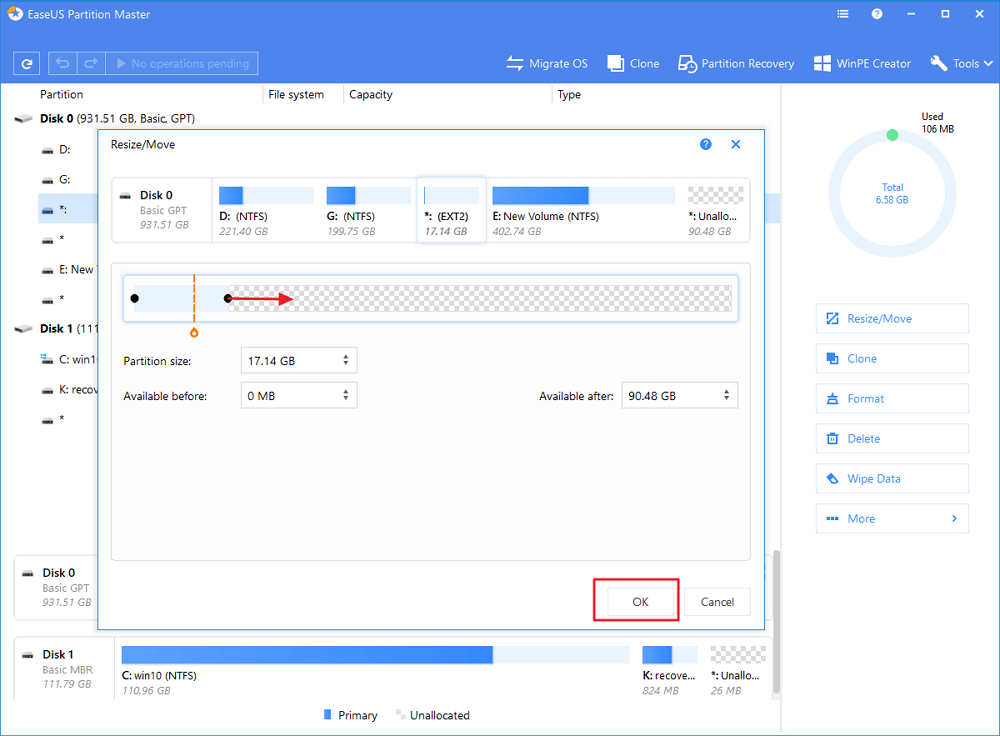Image resolution: width=1000 pixels, height=736 pixels.
Task: Select the 90.48 GB unallocated block in dialog
Action: [715, 210]
